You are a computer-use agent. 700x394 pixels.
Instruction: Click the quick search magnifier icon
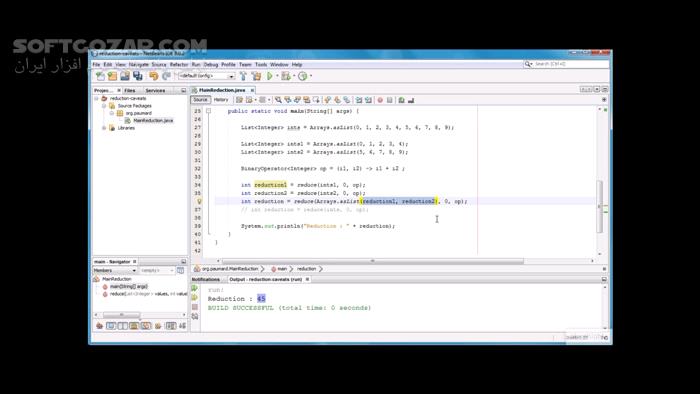click(528, 64)
